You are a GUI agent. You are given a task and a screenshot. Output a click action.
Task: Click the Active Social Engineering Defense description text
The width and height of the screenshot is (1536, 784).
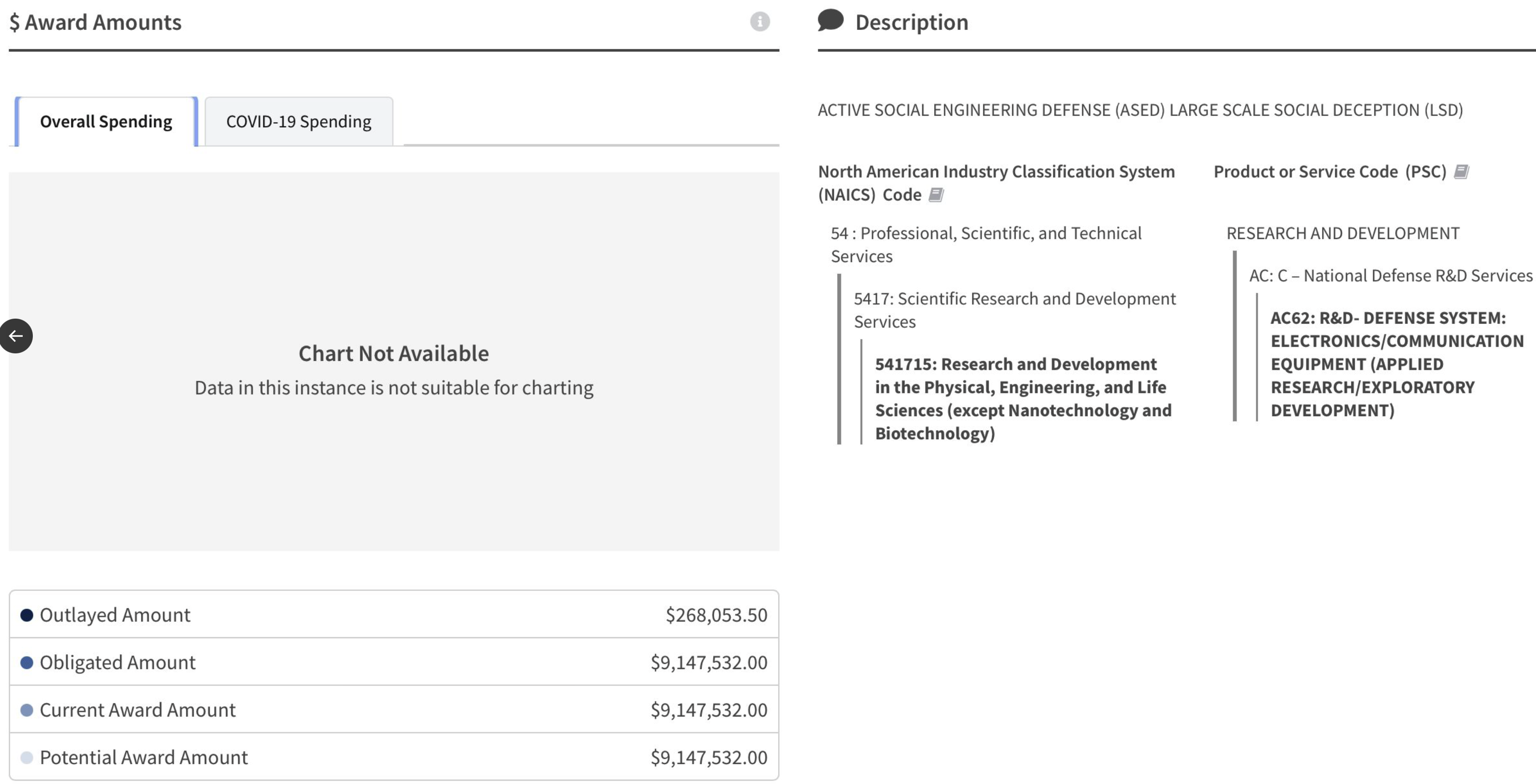click(x=1139, y=110)
